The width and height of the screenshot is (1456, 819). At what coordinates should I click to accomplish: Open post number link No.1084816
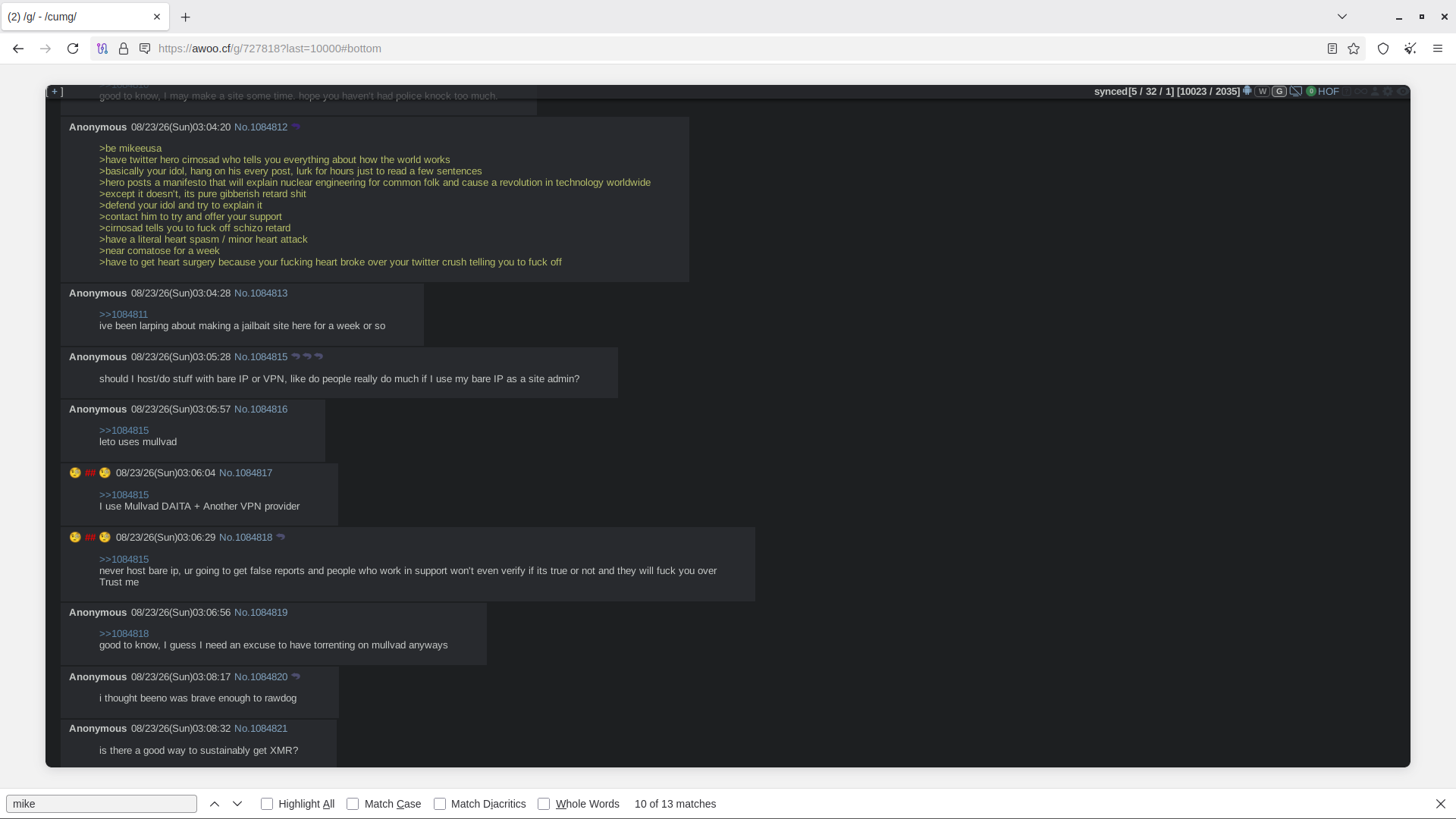(261, 409)
